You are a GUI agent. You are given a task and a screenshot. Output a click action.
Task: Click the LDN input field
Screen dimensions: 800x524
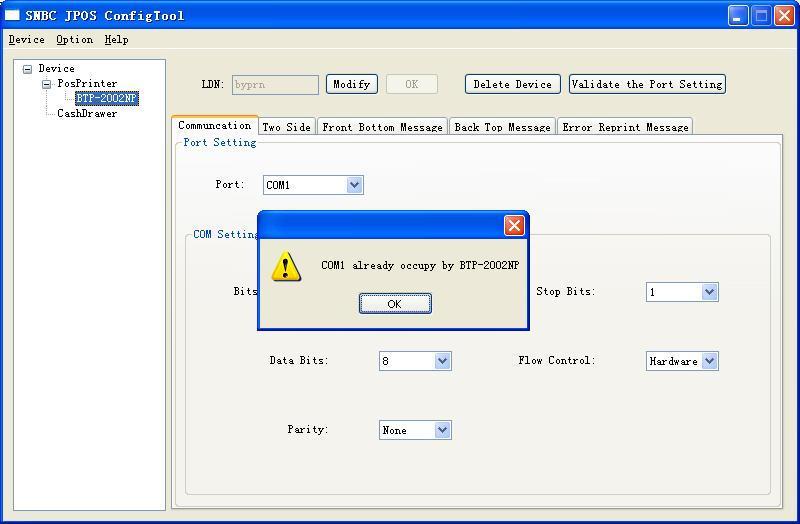pos(275,85)
